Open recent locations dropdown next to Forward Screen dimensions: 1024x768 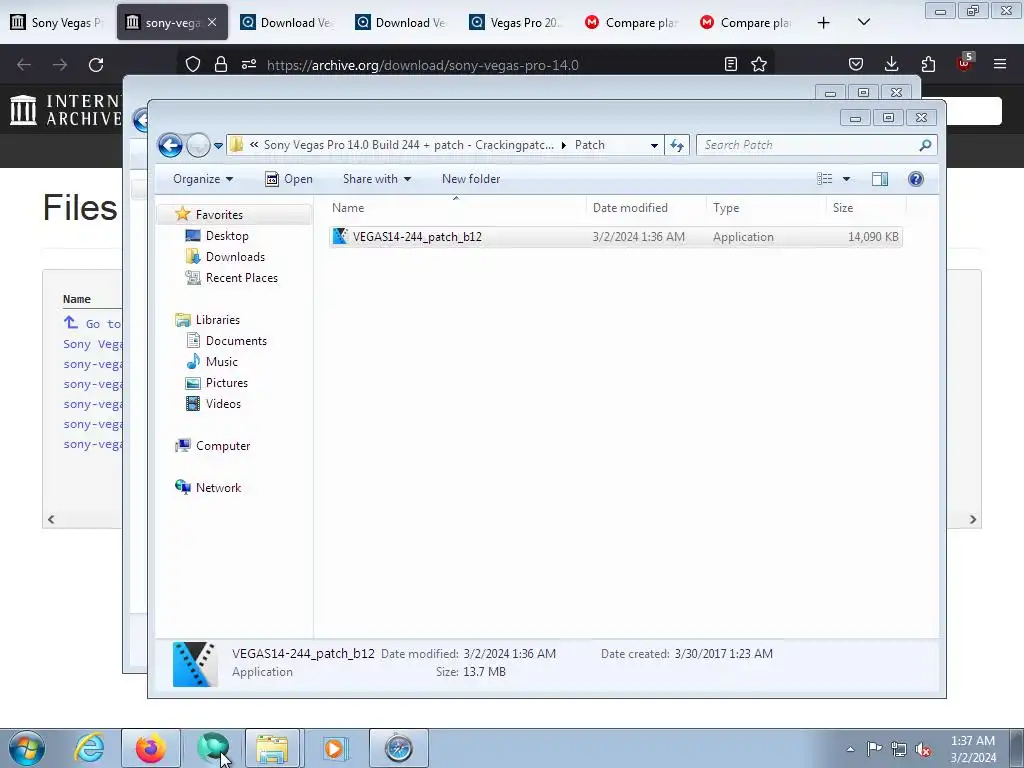click(218, 146)
